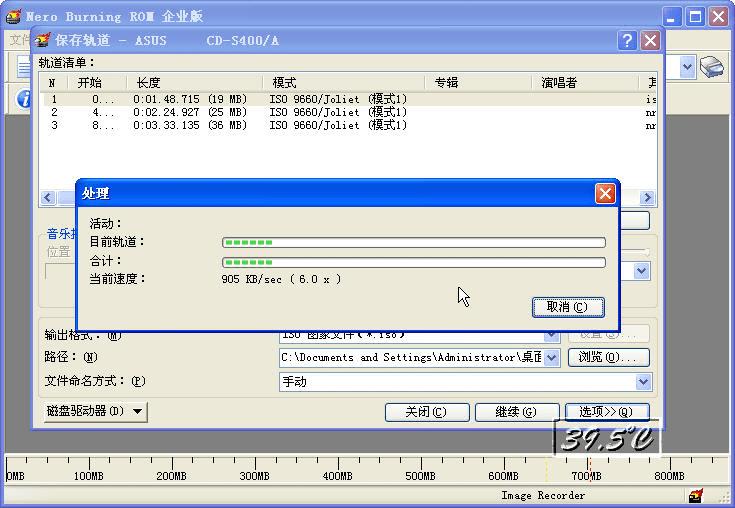Click the 专辑 column header
The height and width of the screenshot is (508, 735).
pos(478,83)
